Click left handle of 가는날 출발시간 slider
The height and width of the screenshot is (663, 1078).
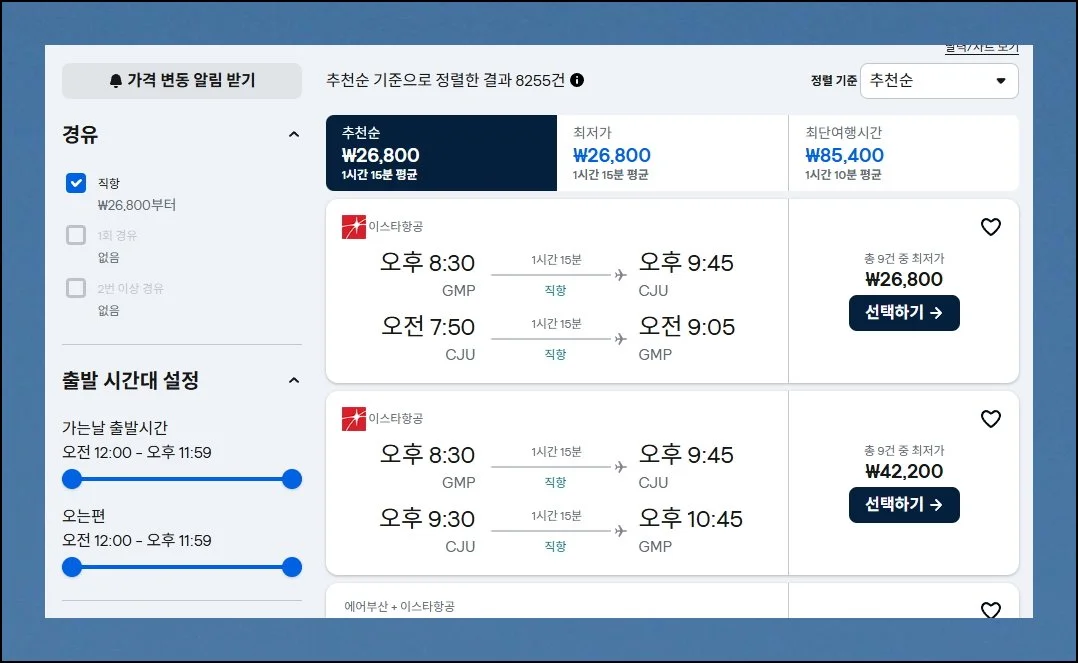72,479
